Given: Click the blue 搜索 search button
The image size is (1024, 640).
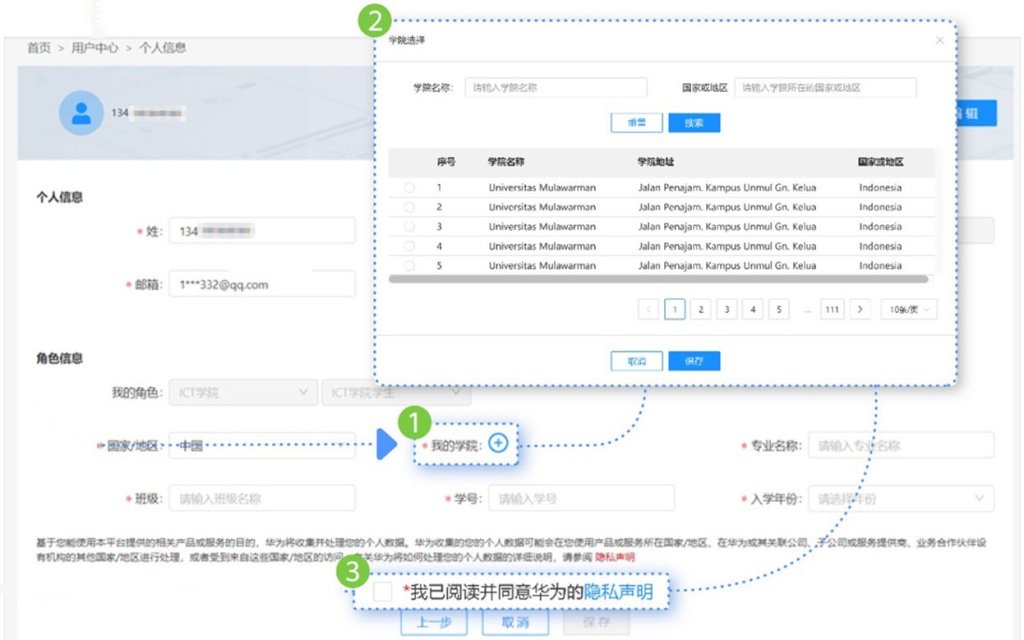Looking at the screenshot, I should 694,123.
